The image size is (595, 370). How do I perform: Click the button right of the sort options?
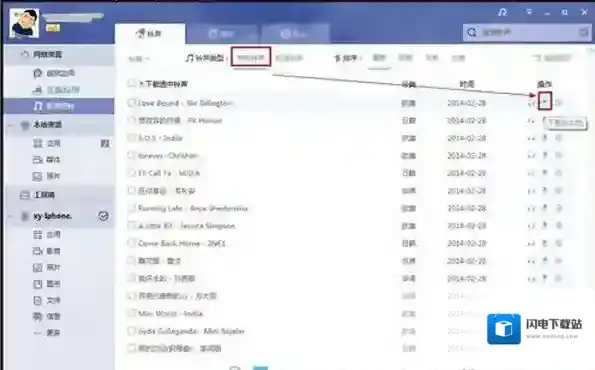(x=552, y=58)
